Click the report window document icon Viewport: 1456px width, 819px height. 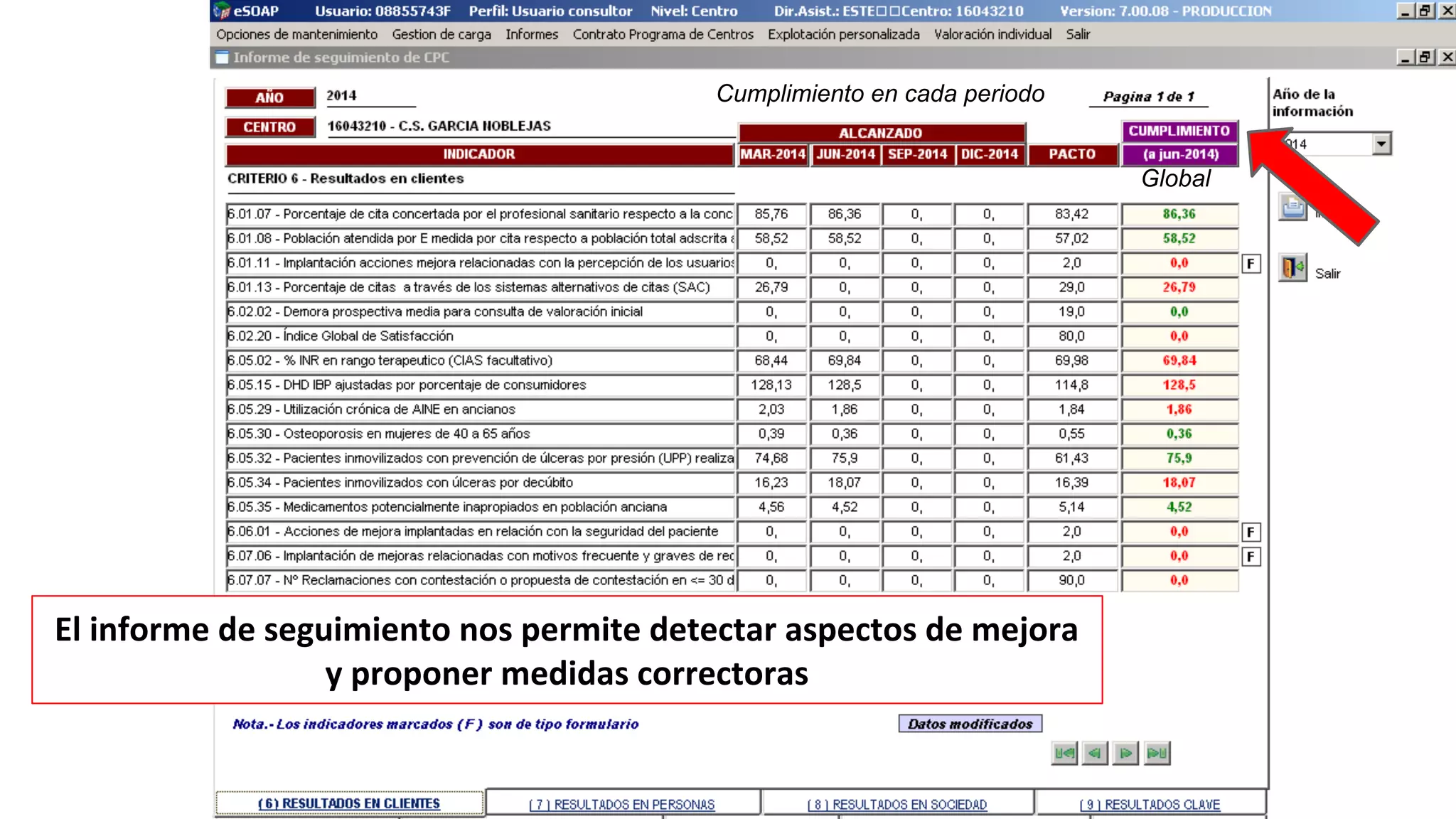tap(223, 58)
